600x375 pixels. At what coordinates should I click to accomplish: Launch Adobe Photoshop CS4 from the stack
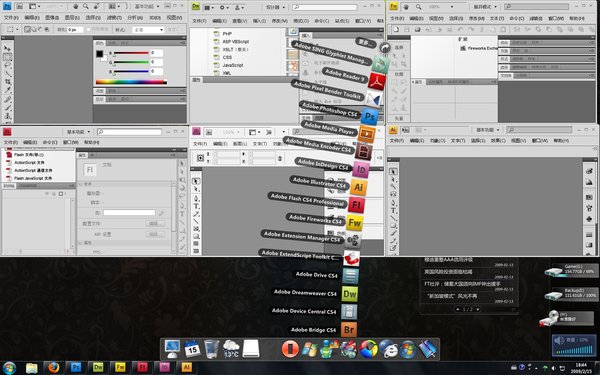click(x=370, y=116)
